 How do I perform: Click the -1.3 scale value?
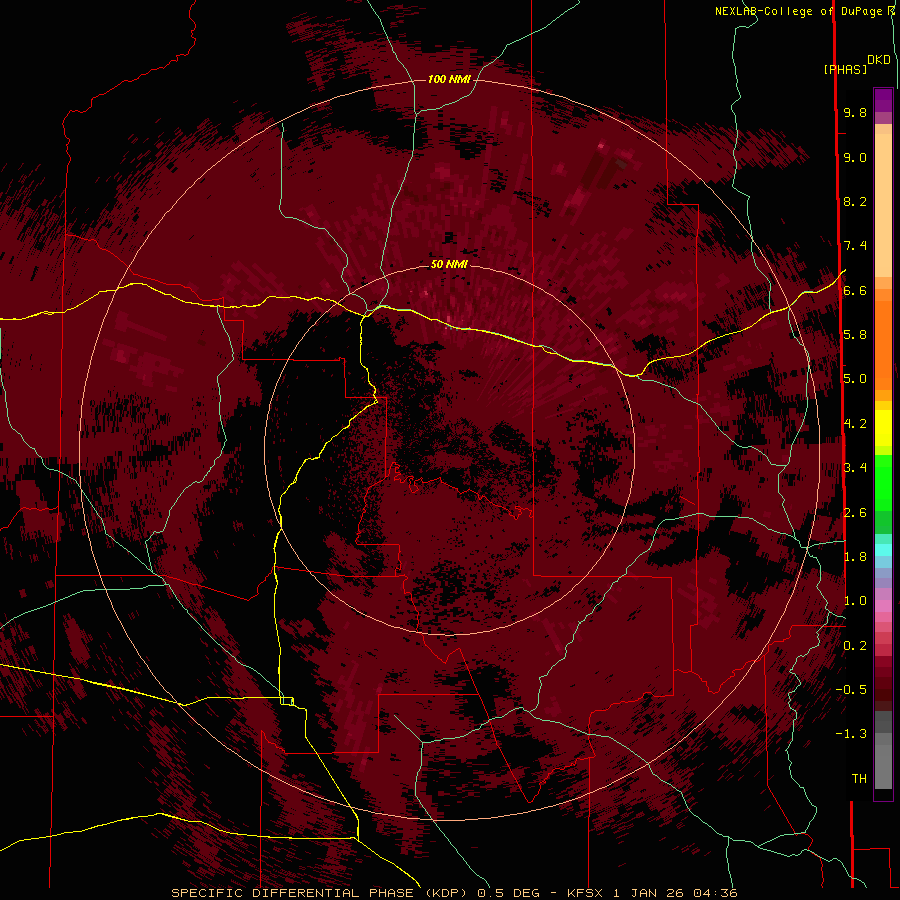(x=851, y=734)
